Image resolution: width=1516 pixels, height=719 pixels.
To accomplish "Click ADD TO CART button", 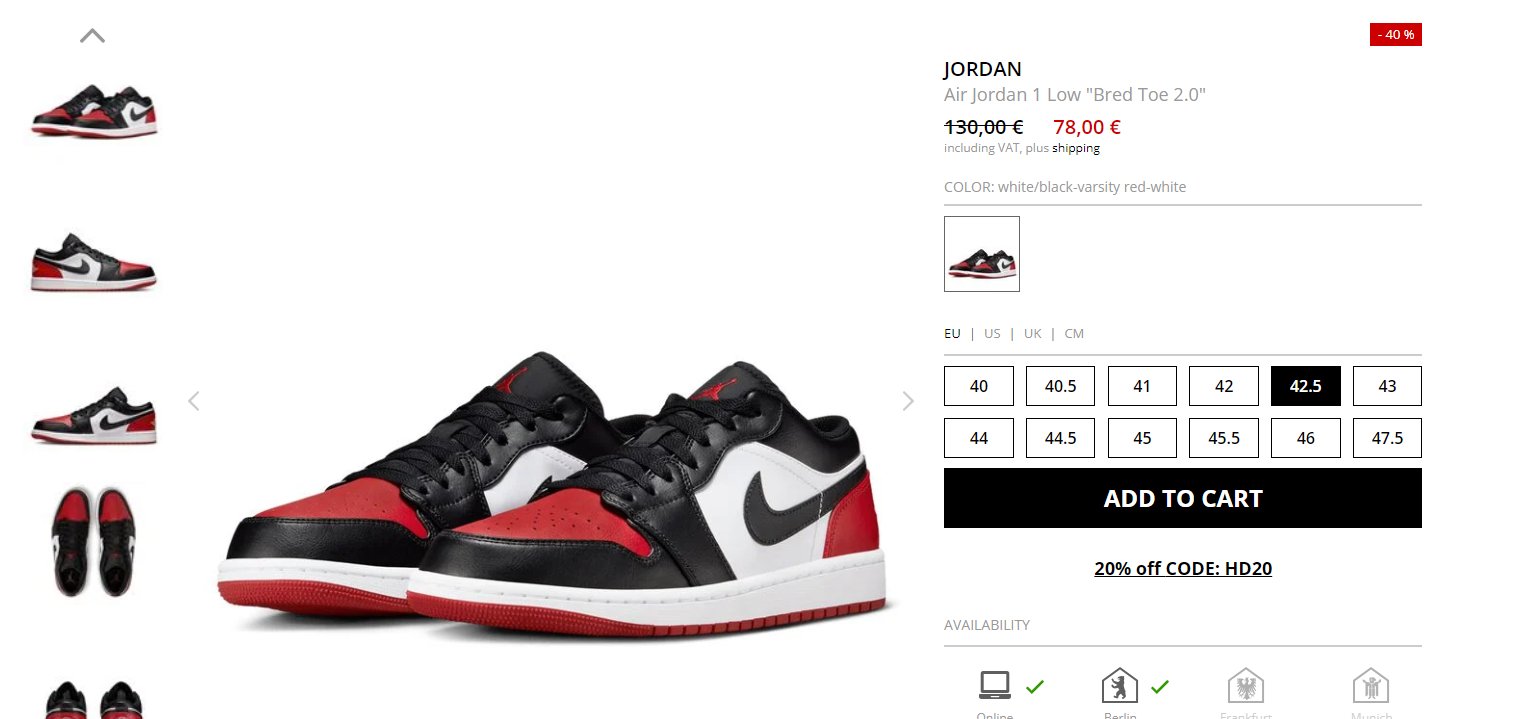I will tap(1183, 498).
